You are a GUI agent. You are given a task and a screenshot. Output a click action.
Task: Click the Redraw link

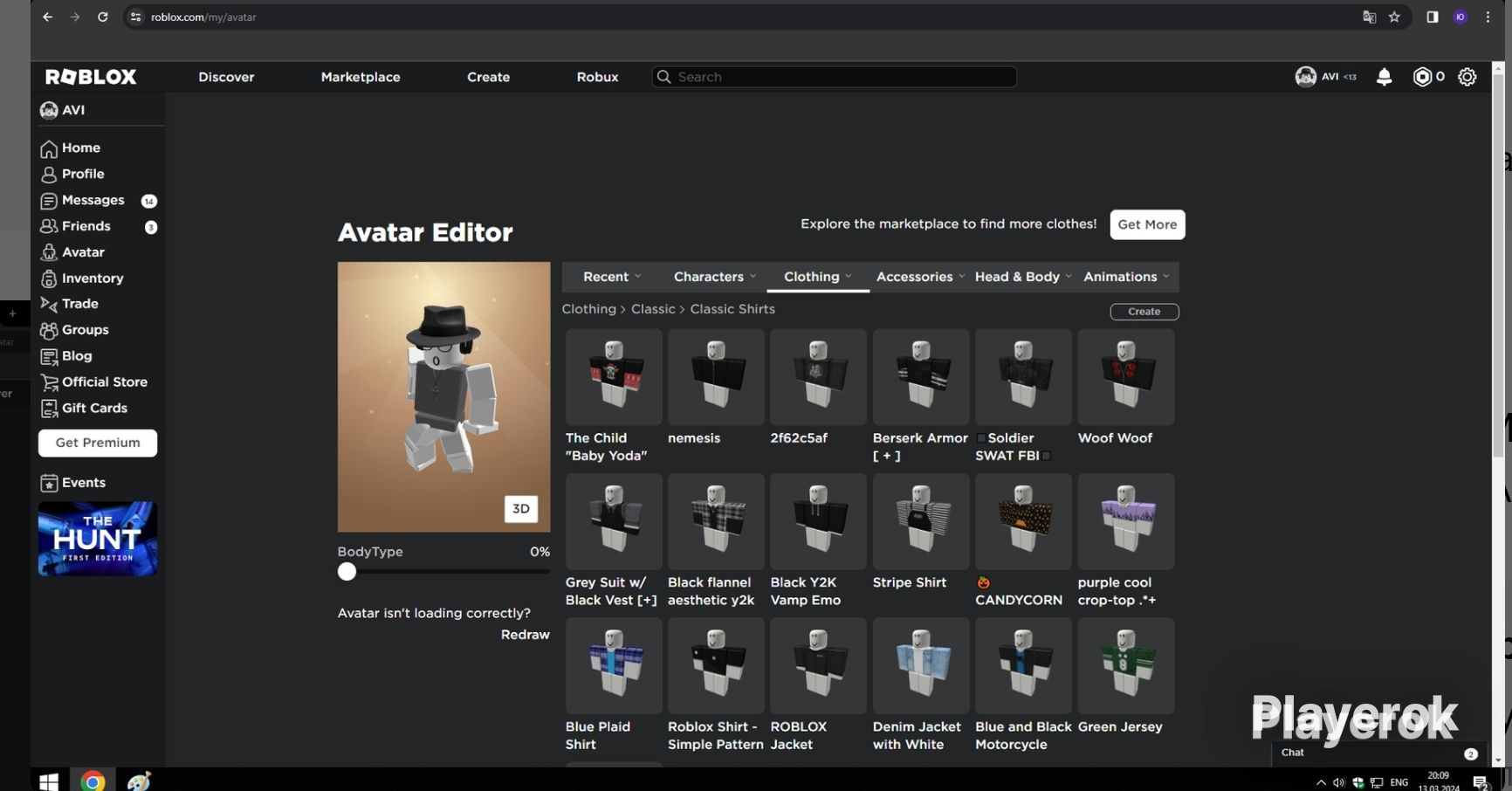pos(525,635)
